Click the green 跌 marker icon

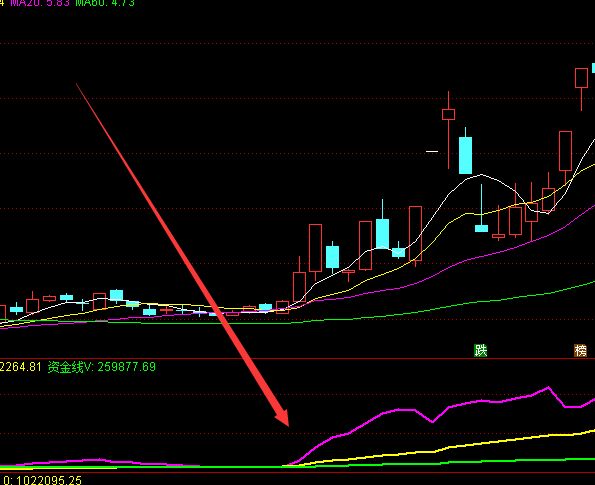point(480,350)
